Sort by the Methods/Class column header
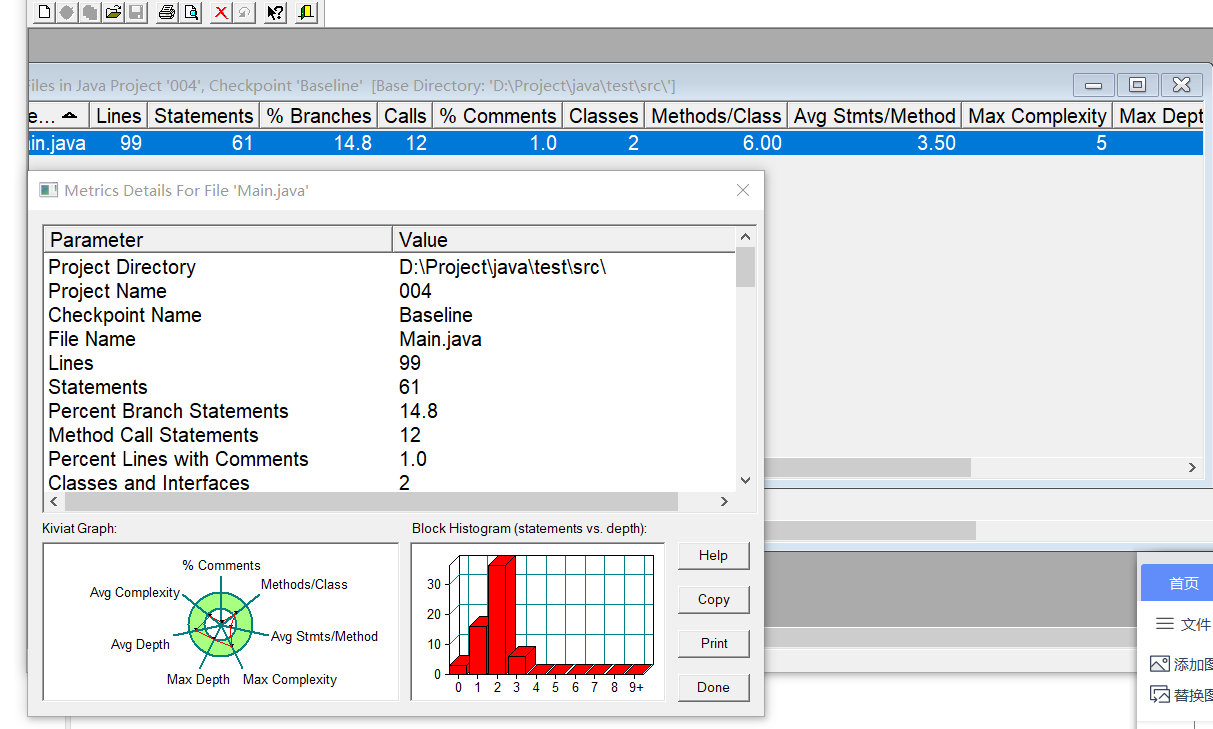This screenshot has width=1213, height=729. pyautogui.click(x=716, y=116)
